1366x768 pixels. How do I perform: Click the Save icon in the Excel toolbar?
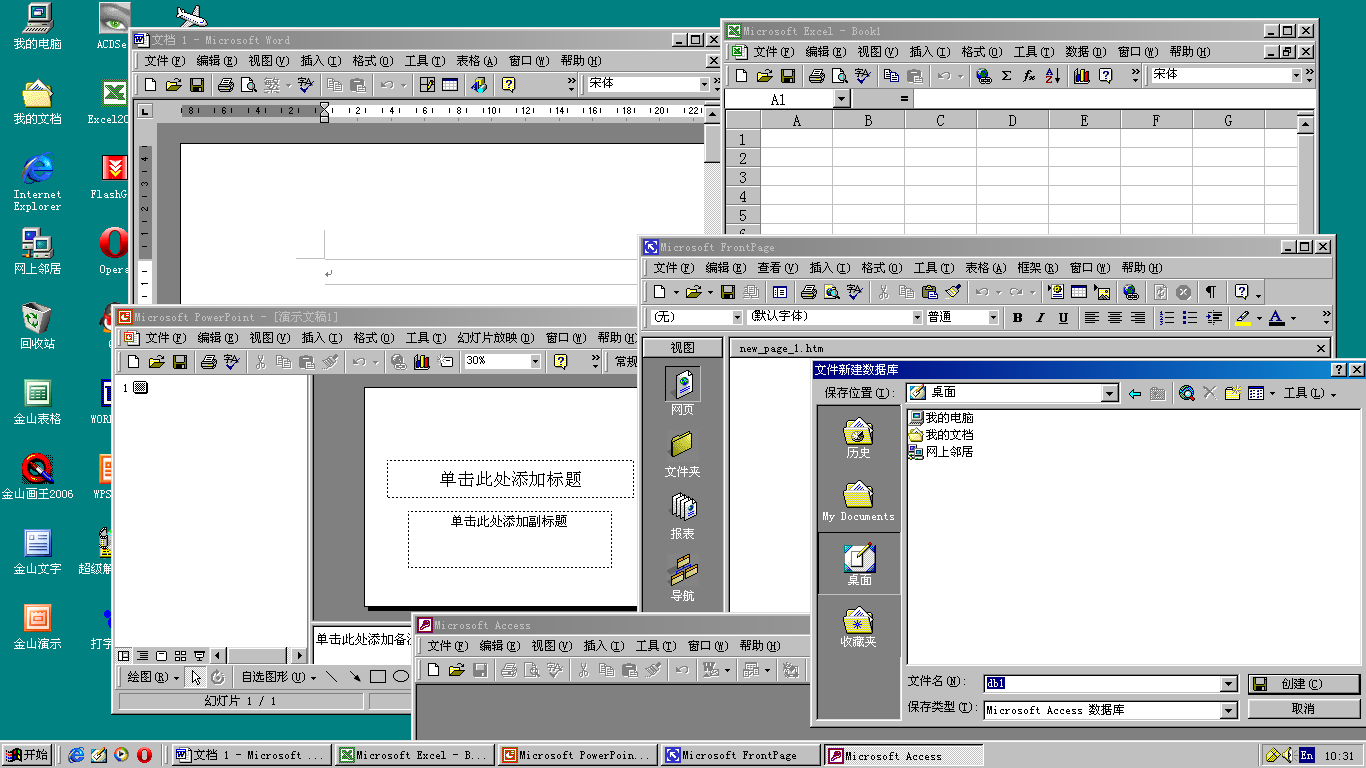point(788,75)
